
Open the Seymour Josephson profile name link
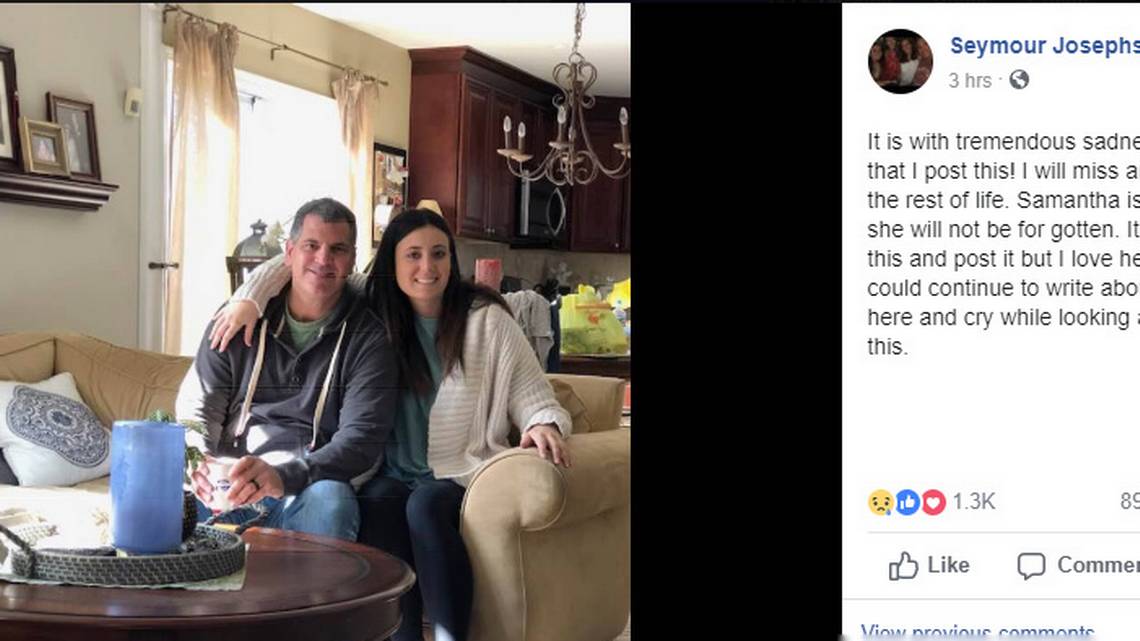coord(1045,46)
